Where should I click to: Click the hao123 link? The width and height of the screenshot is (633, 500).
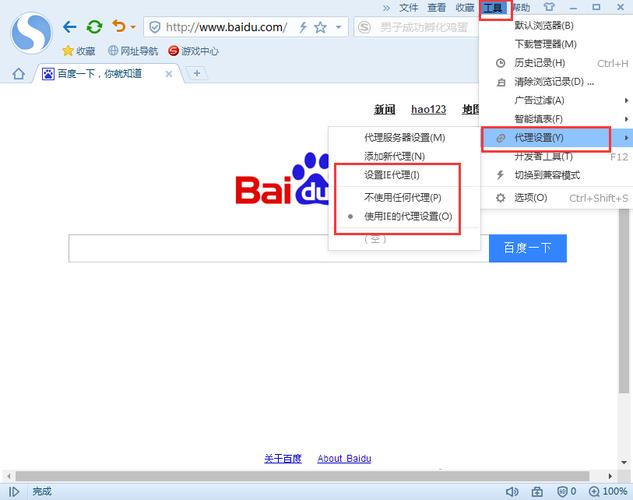click(x=428, y=109)
